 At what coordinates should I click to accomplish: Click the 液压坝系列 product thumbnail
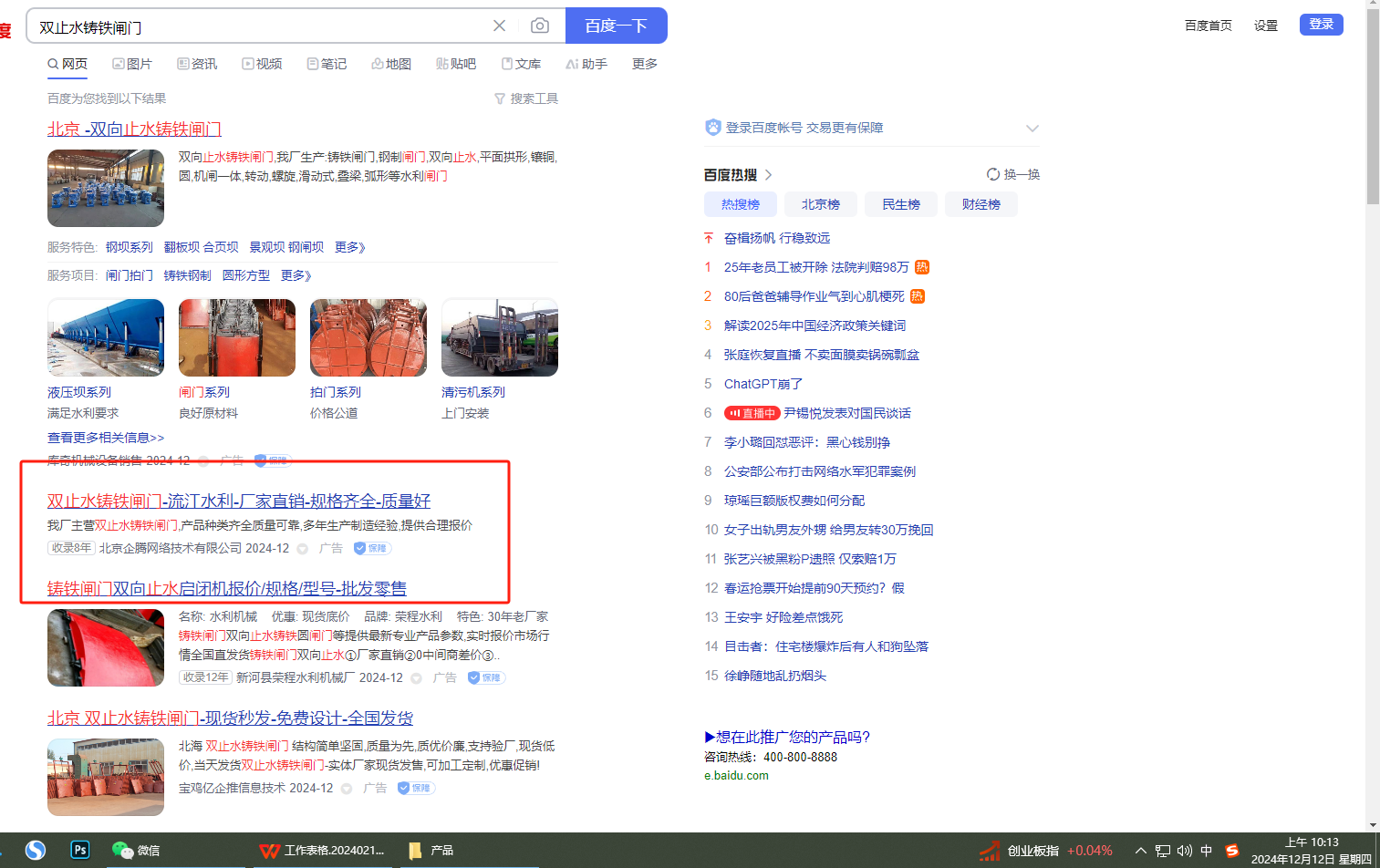pyautogui.click(x=106, y=337)
